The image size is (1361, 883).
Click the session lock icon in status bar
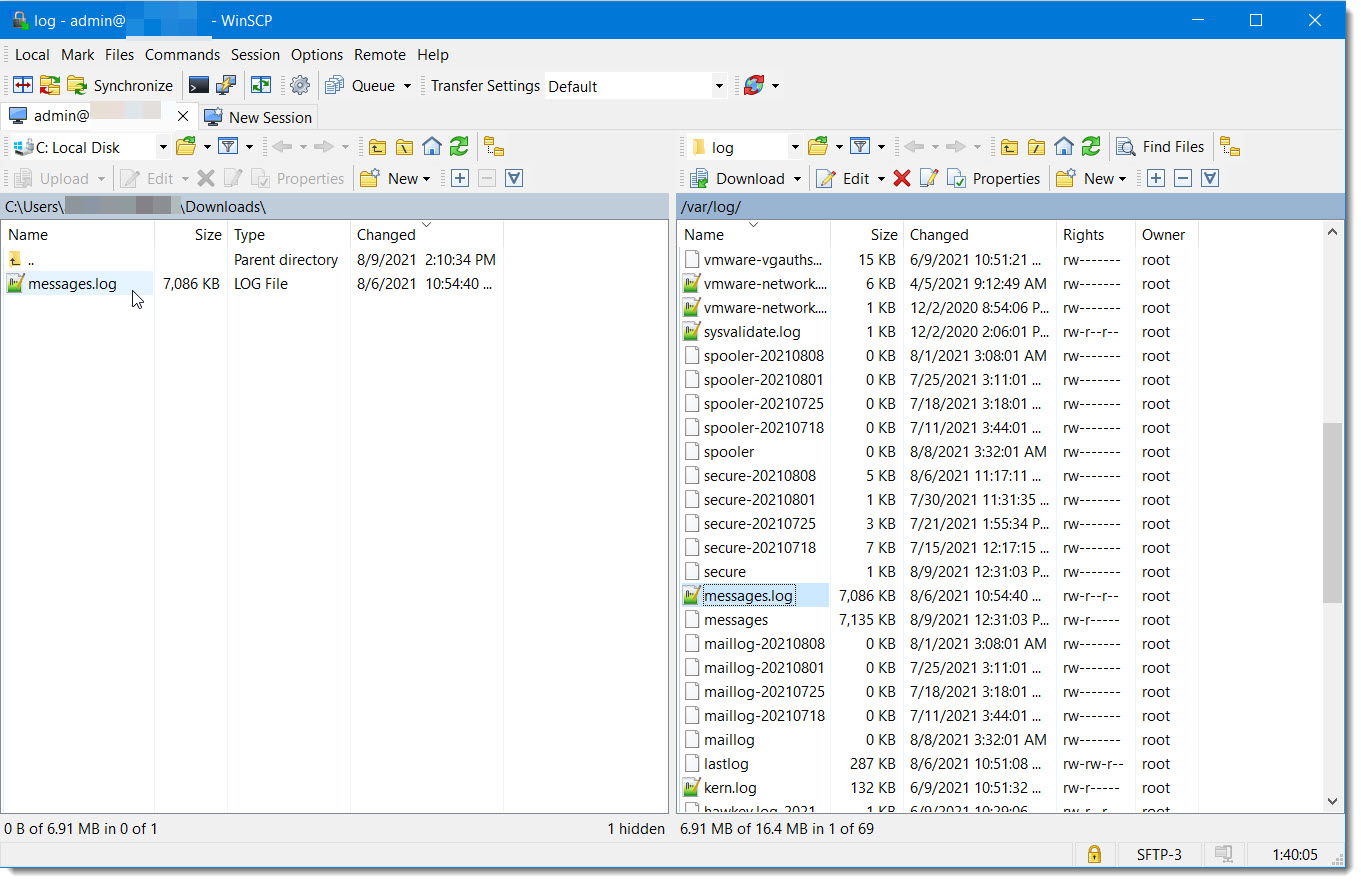click(x=1094, y=855)
